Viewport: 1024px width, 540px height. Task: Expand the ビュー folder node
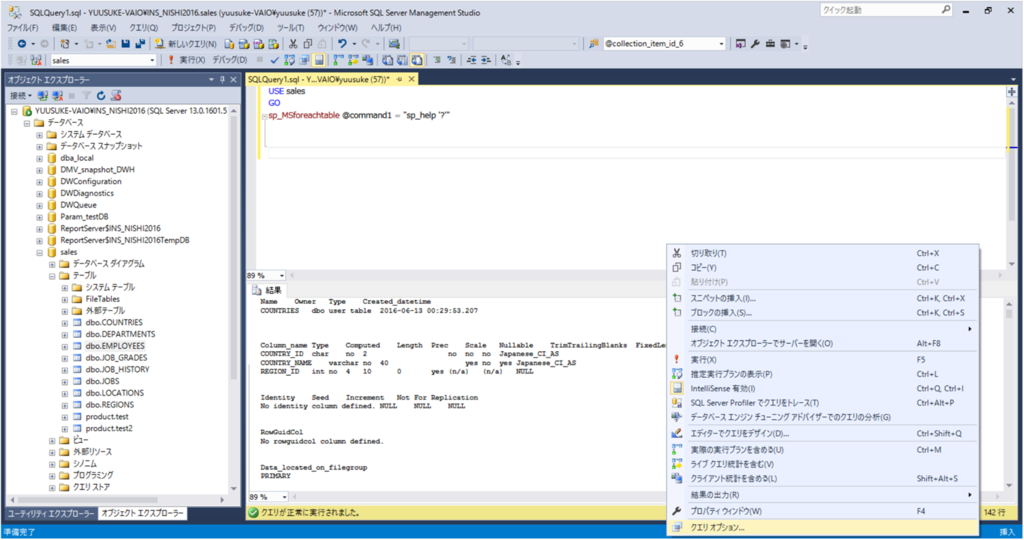(x=52, y=440)
